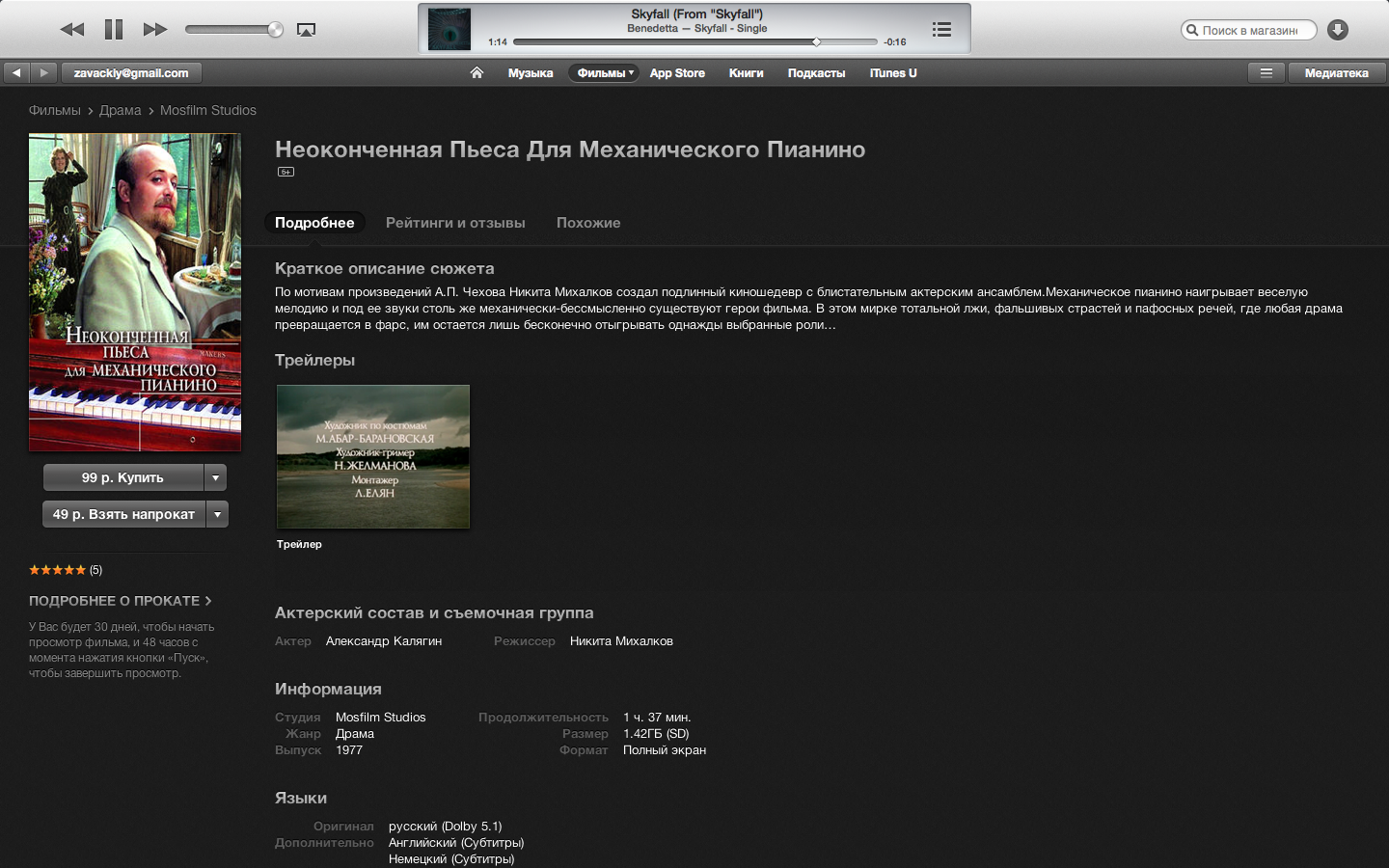Click Английский (Субтитры) language entry
This screenshot has height=868, width=1389.
(x=456, y=843)
